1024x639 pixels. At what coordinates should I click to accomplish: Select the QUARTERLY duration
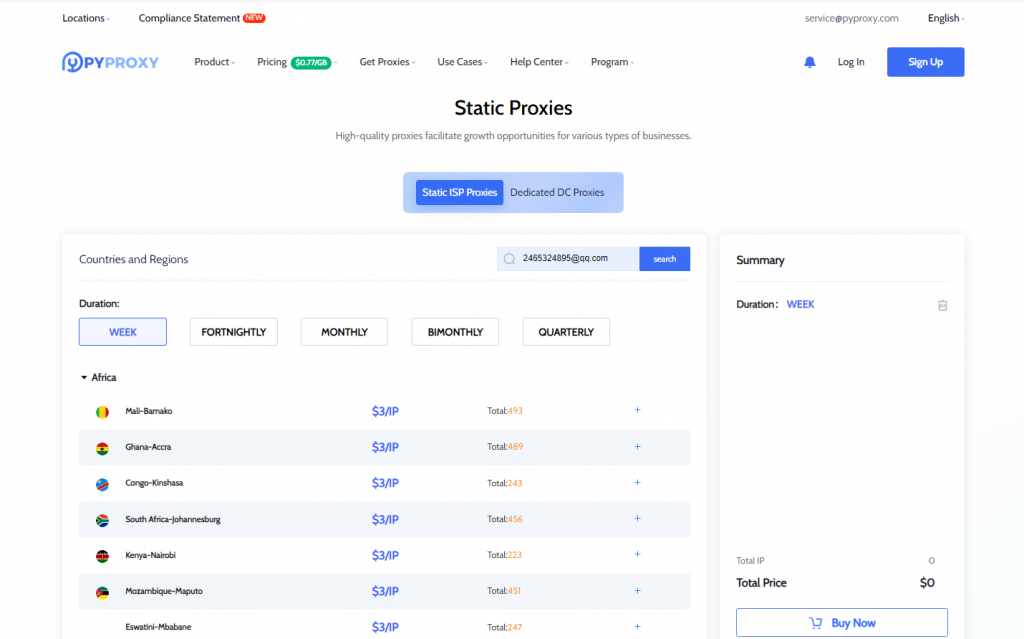[566, 331]
